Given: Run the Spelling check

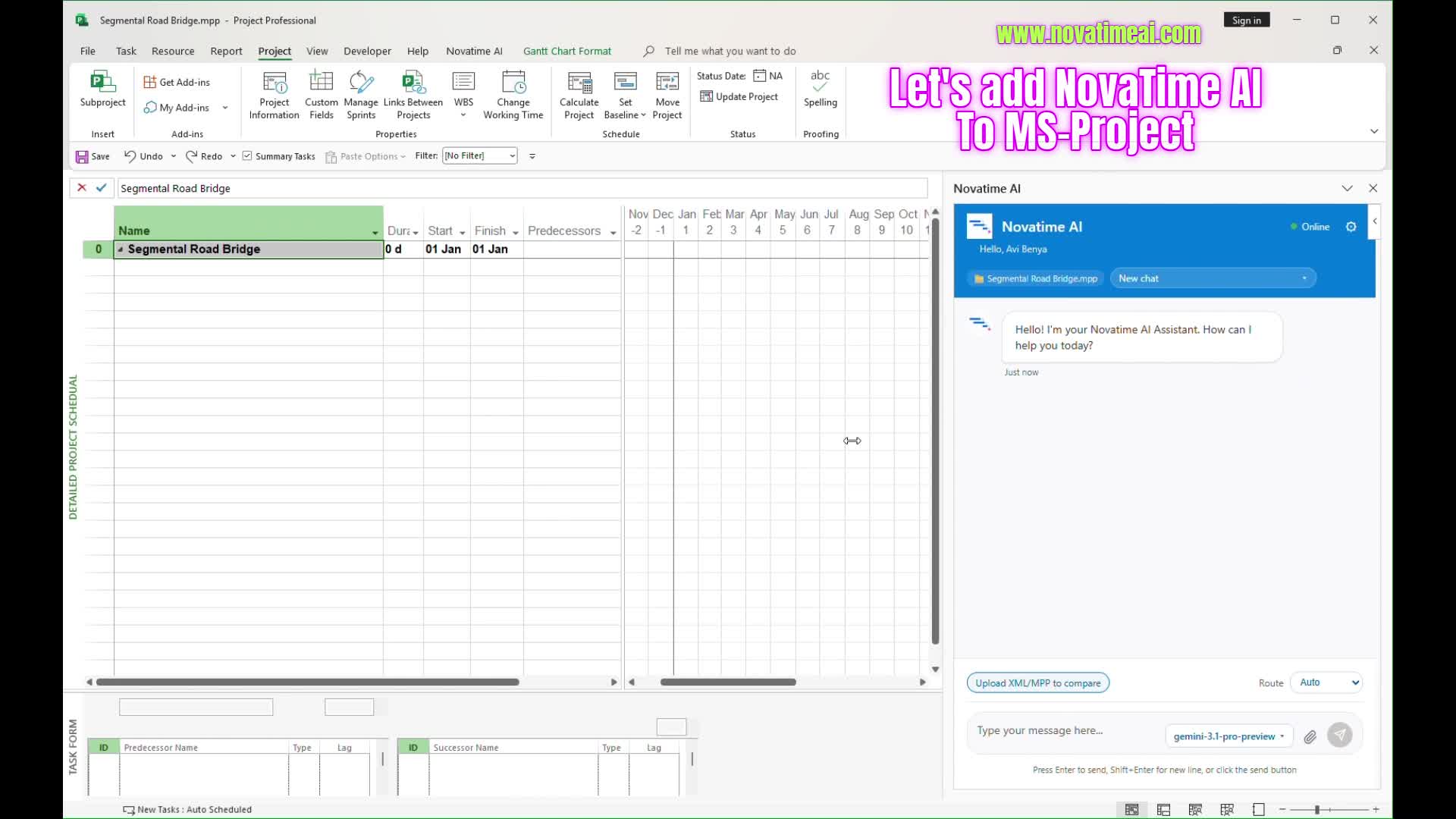Looking at the screenshot, I should point(821,89).
